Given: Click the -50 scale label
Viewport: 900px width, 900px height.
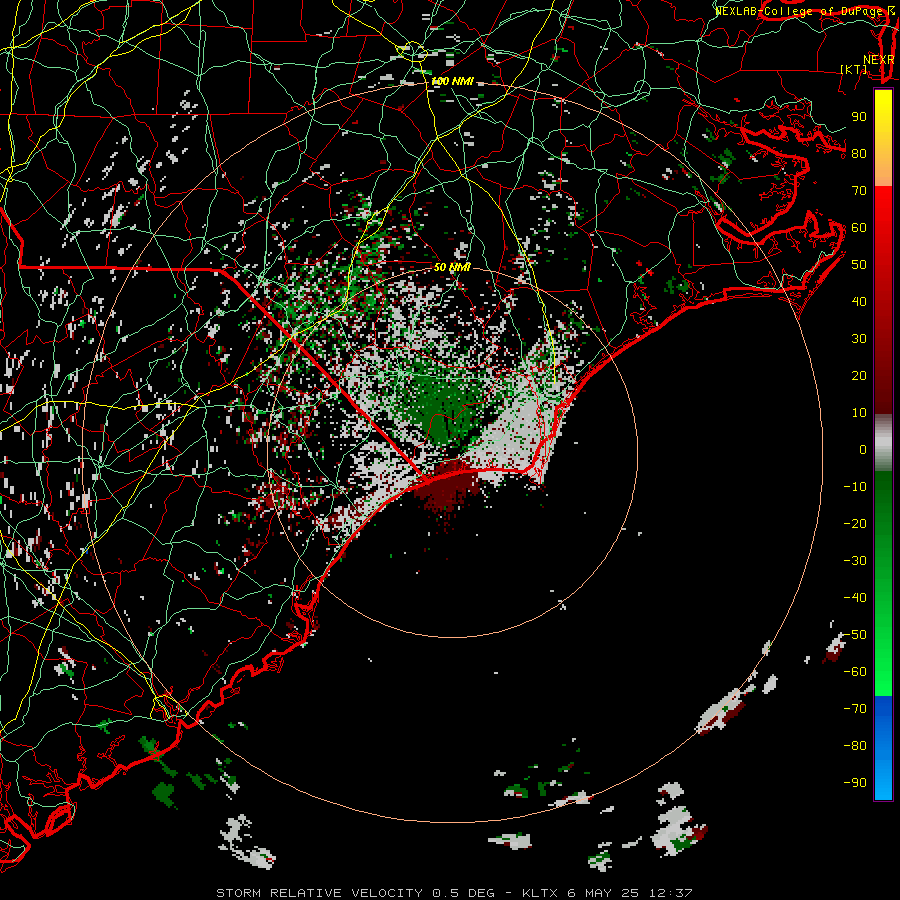Looking at the screenshot, I should pos(855,635).
